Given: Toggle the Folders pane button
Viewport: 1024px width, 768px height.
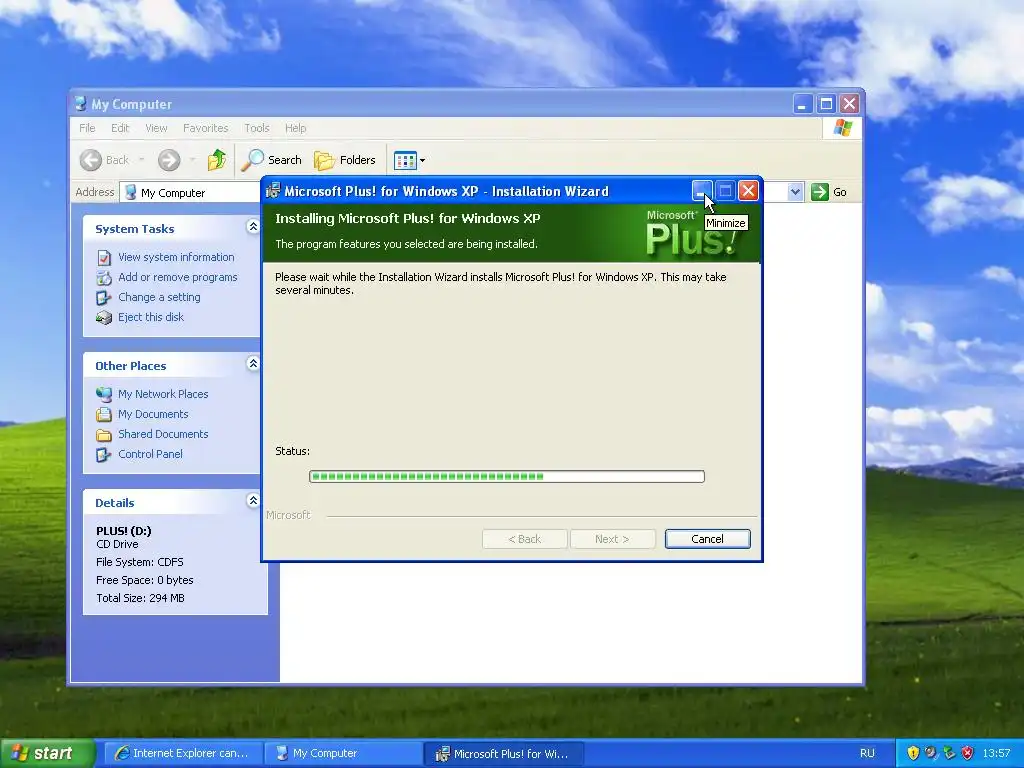Looking at the screenshot, I should [345, 159].
